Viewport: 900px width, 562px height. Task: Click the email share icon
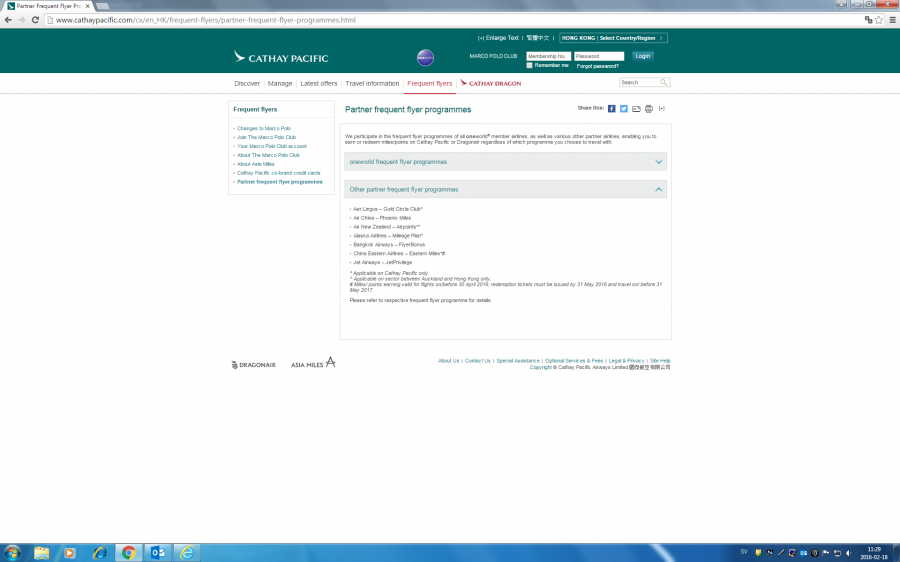coord(636,108)
